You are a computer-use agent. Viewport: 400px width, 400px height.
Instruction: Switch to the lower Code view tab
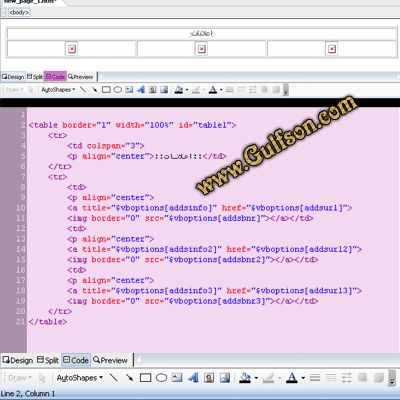(x=76, y=360)
